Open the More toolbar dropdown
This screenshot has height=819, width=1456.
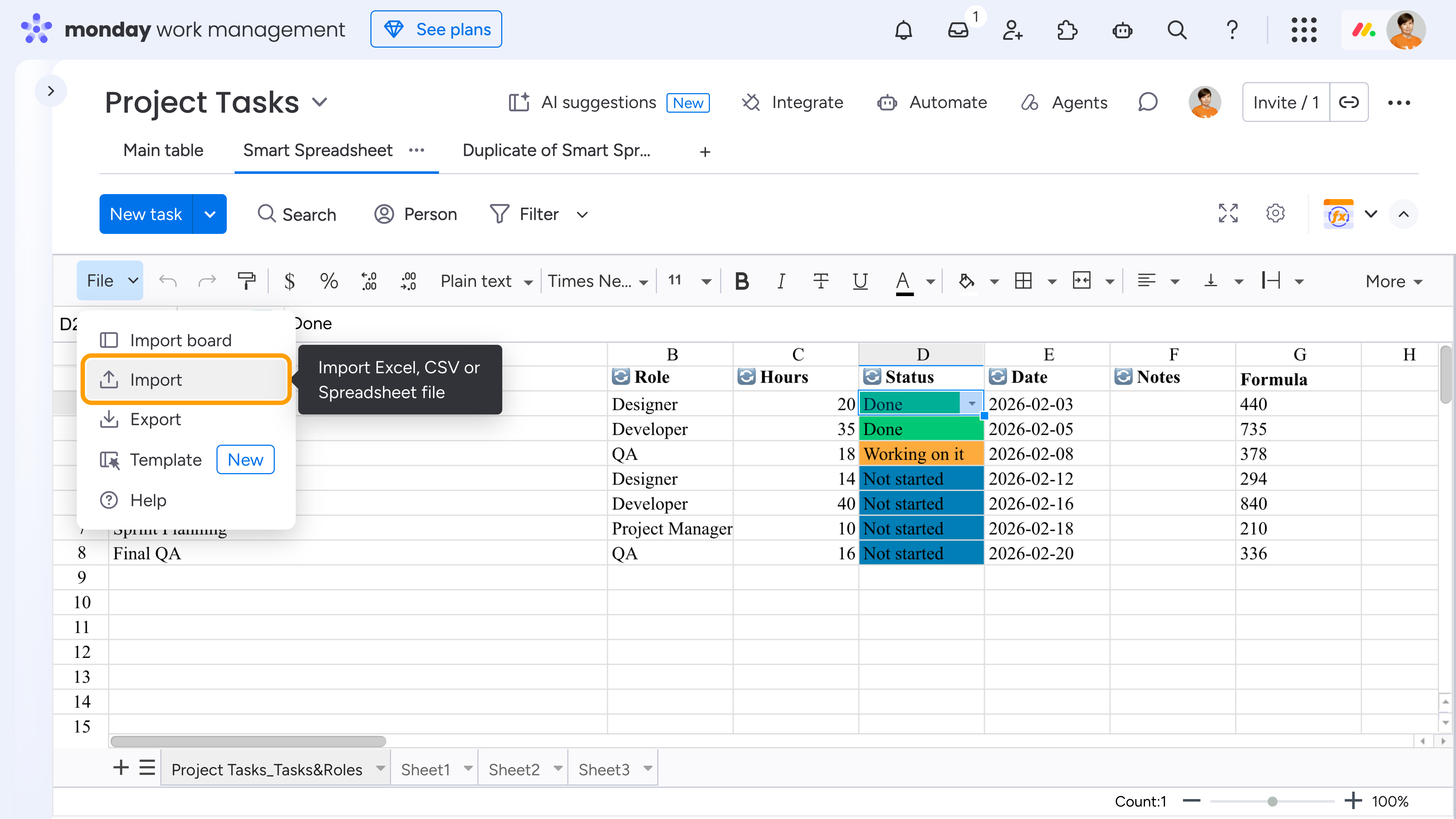[x=1393, y=282]
